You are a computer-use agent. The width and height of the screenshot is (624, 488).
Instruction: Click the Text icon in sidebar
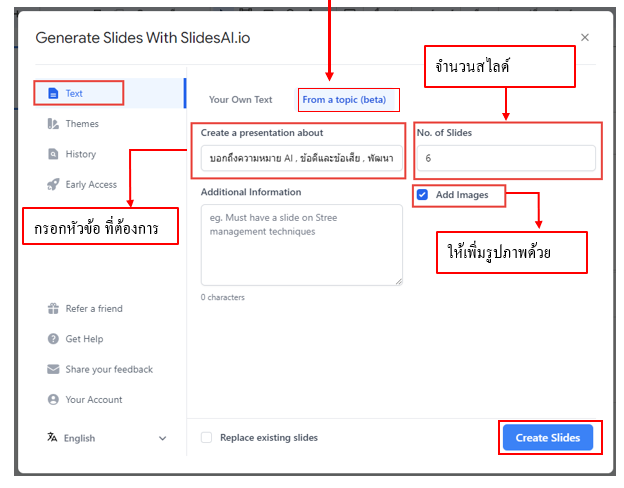53,93
